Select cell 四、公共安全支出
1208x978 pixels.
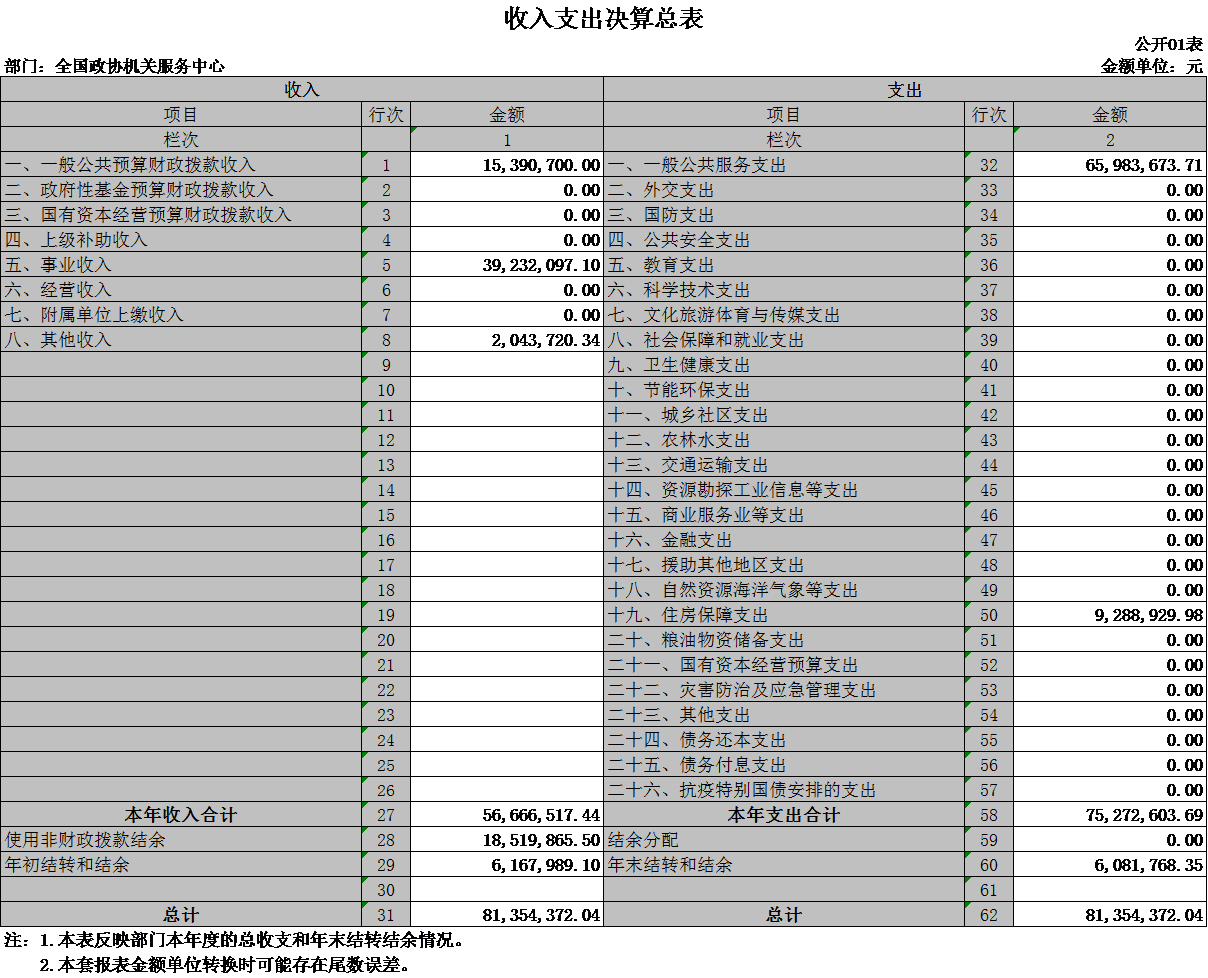[x=784, y=240]
